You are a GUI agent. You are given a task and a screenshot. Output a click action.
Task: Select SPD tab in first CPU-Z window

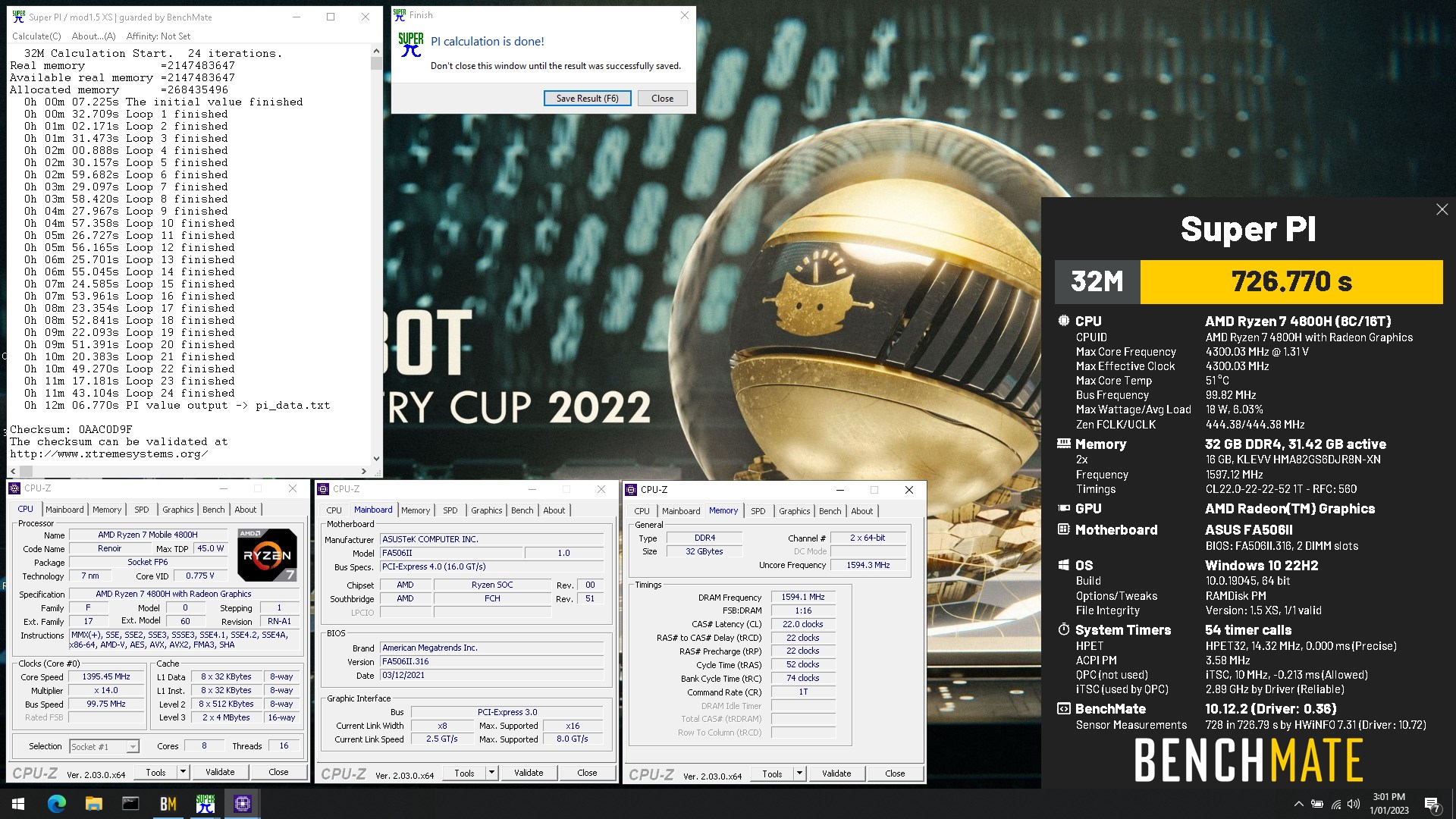click(x=142, y=510)
